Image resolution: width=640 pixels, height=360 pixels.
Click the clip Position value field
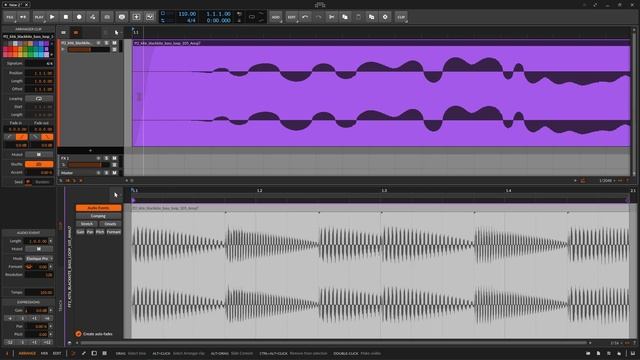click(x=39, y=73)
